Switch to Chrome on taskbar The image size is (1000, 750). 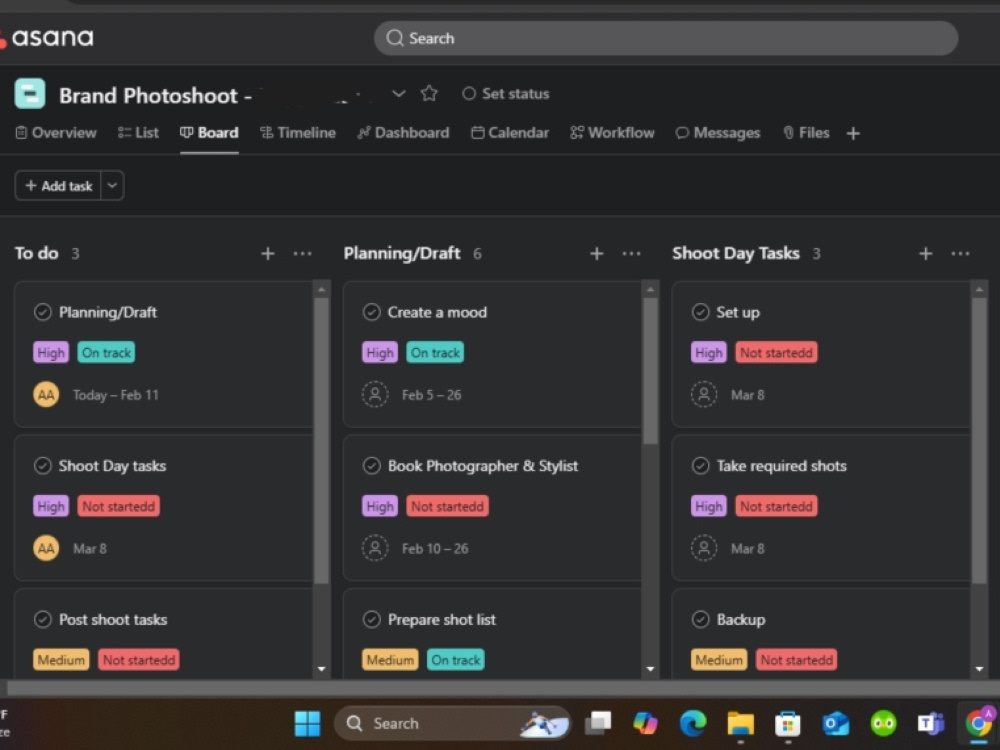(979, 723)
